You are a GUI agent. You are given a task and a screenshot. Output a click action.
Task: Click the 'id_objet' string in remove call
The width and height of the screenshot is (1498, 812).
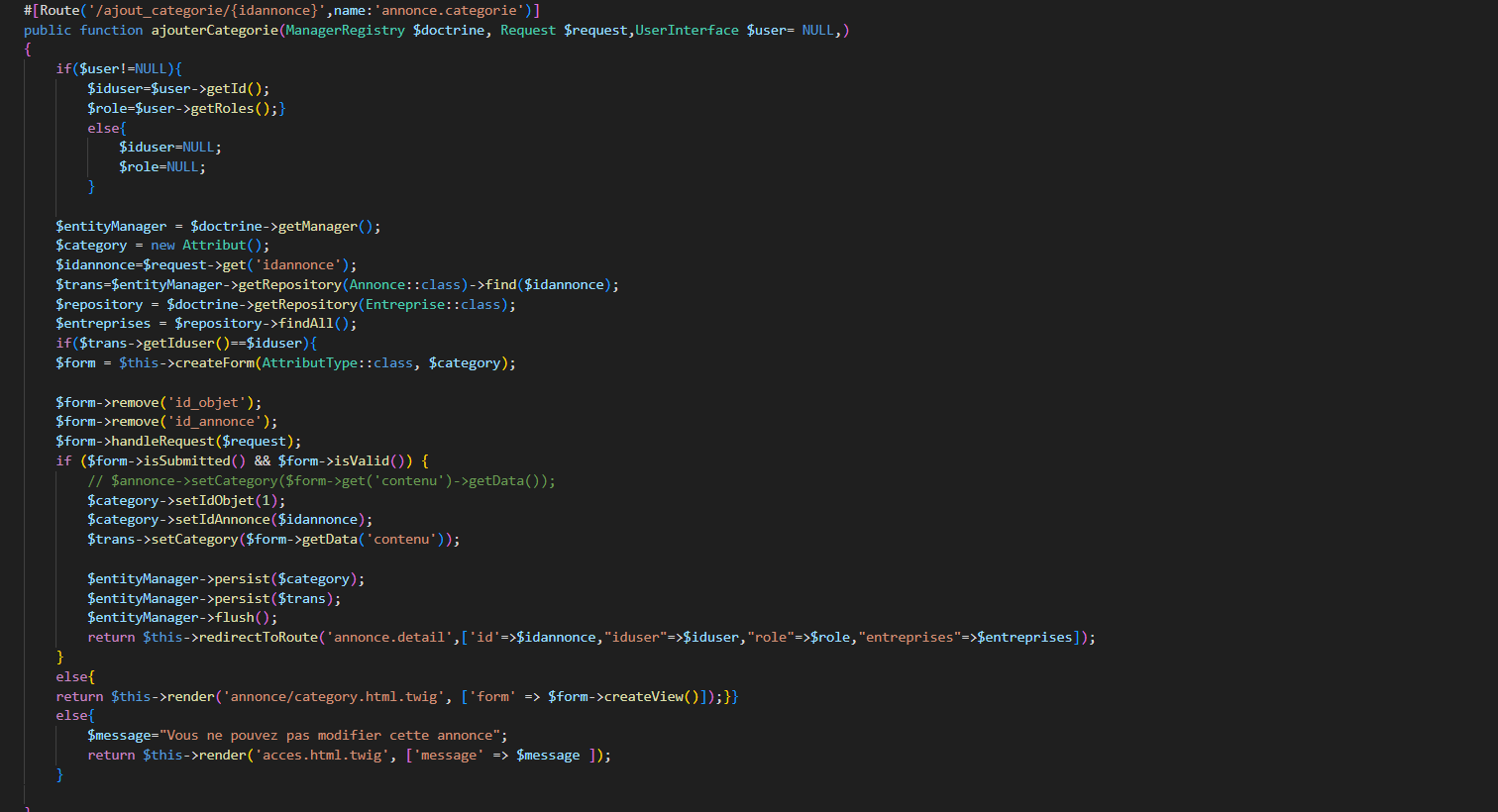(x=206, y=402)
